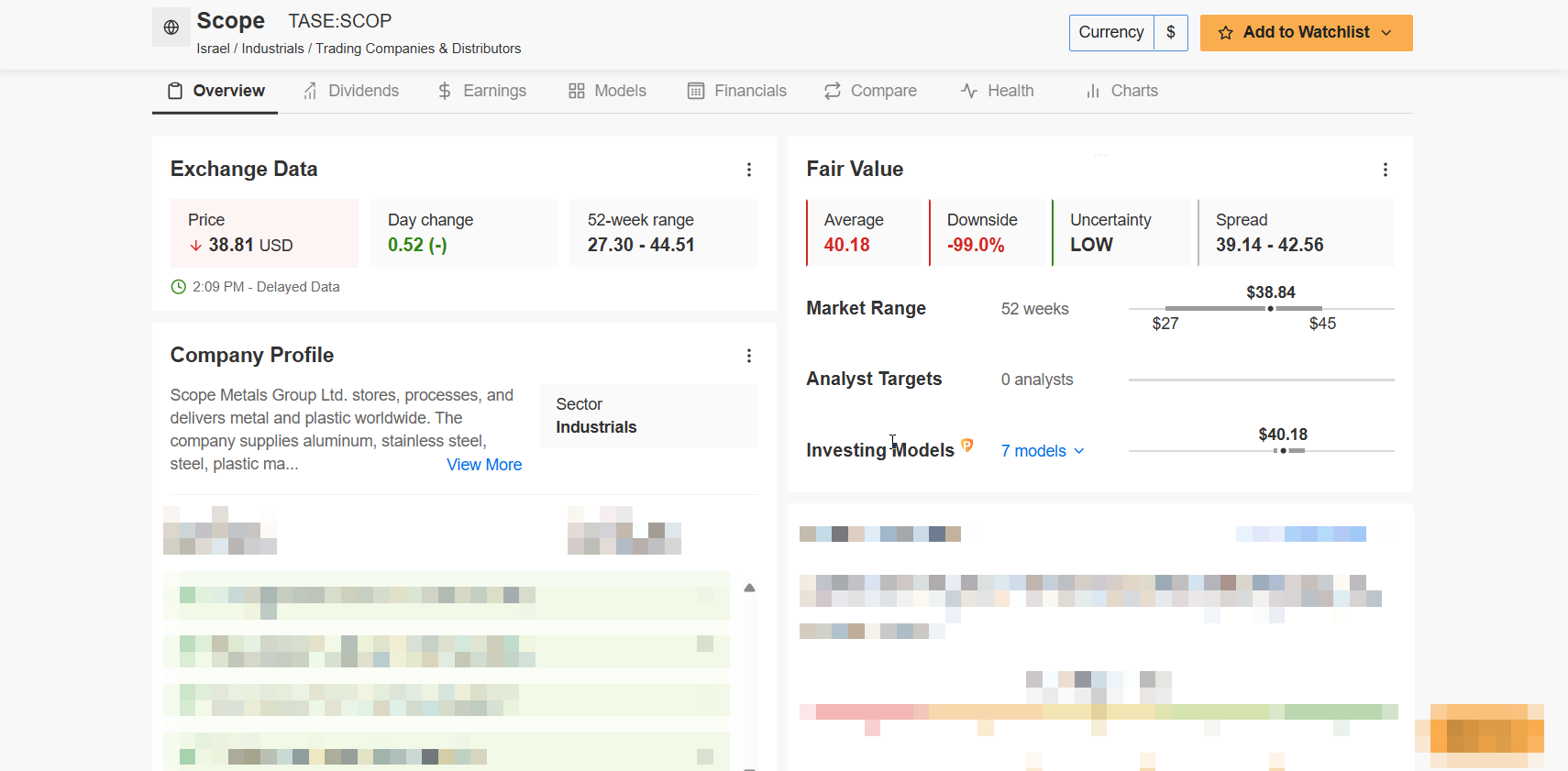
Task: Open the Health tab
Action: pyautogui.click(x=998, y=91)
